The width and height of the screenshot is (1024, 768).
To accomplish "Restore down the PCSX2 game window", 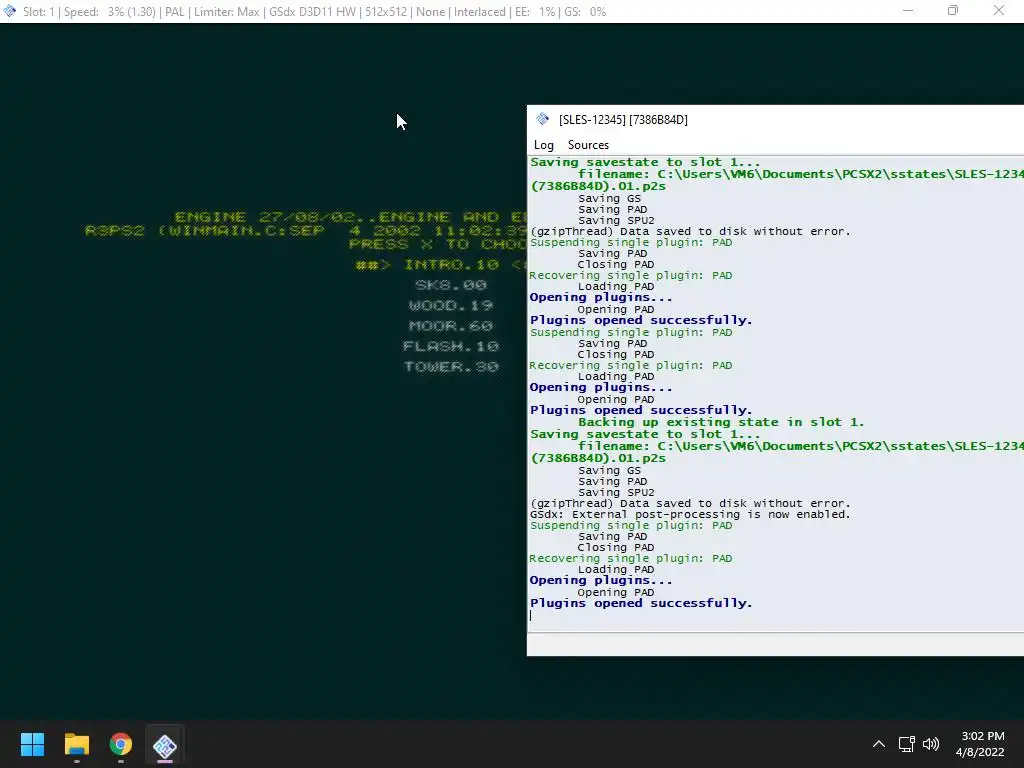I will 953,10.
